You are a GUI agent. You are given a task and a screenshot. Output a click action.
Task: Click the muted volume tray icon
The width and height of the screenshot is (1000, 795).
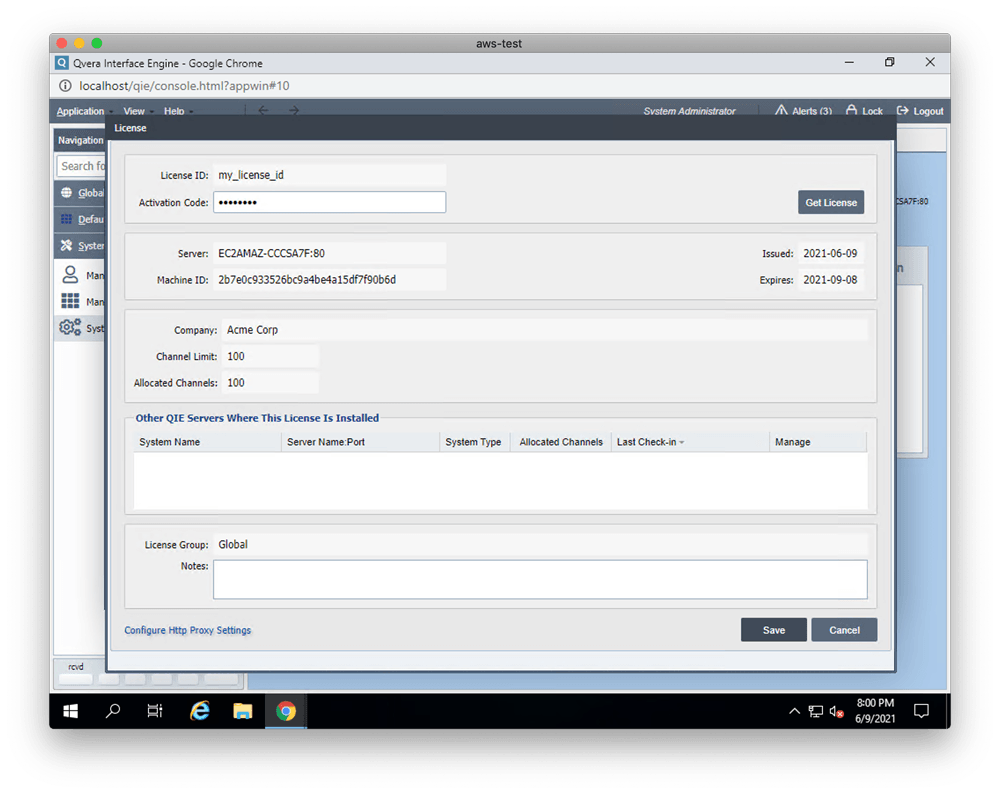pos(837,711)
